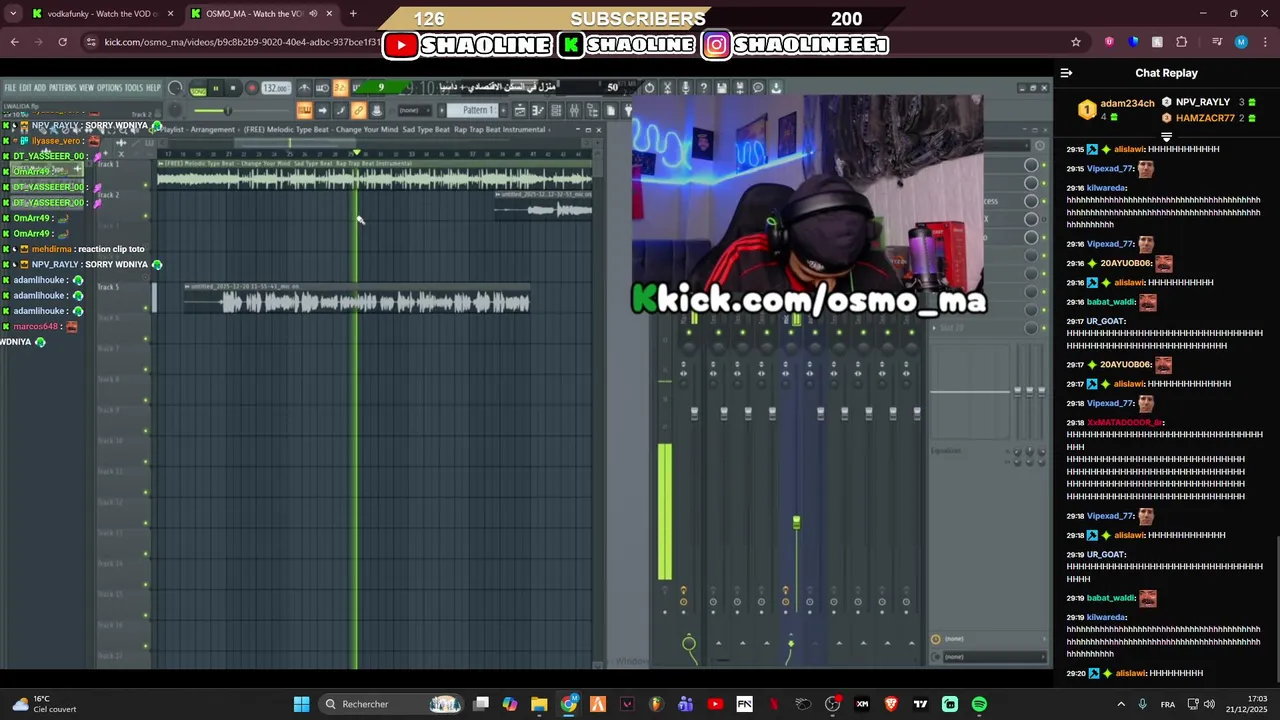Image resolution: width=1280 pixels, height=720 pixels.
Task: Open FL Studio PATTERNS menu
Action: tap(62, 88)
